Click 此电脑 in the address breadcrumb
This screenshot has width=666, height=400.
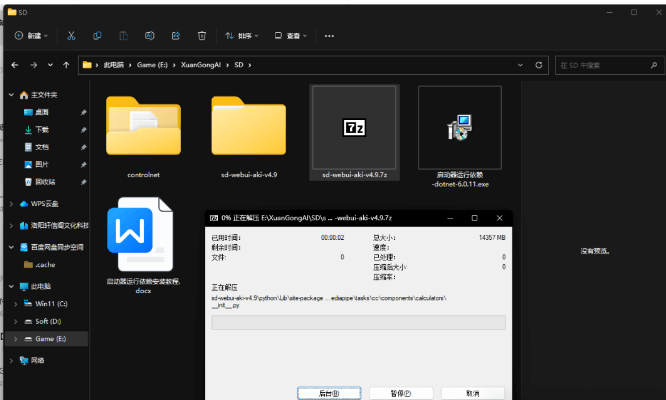[x=113, y=65]
